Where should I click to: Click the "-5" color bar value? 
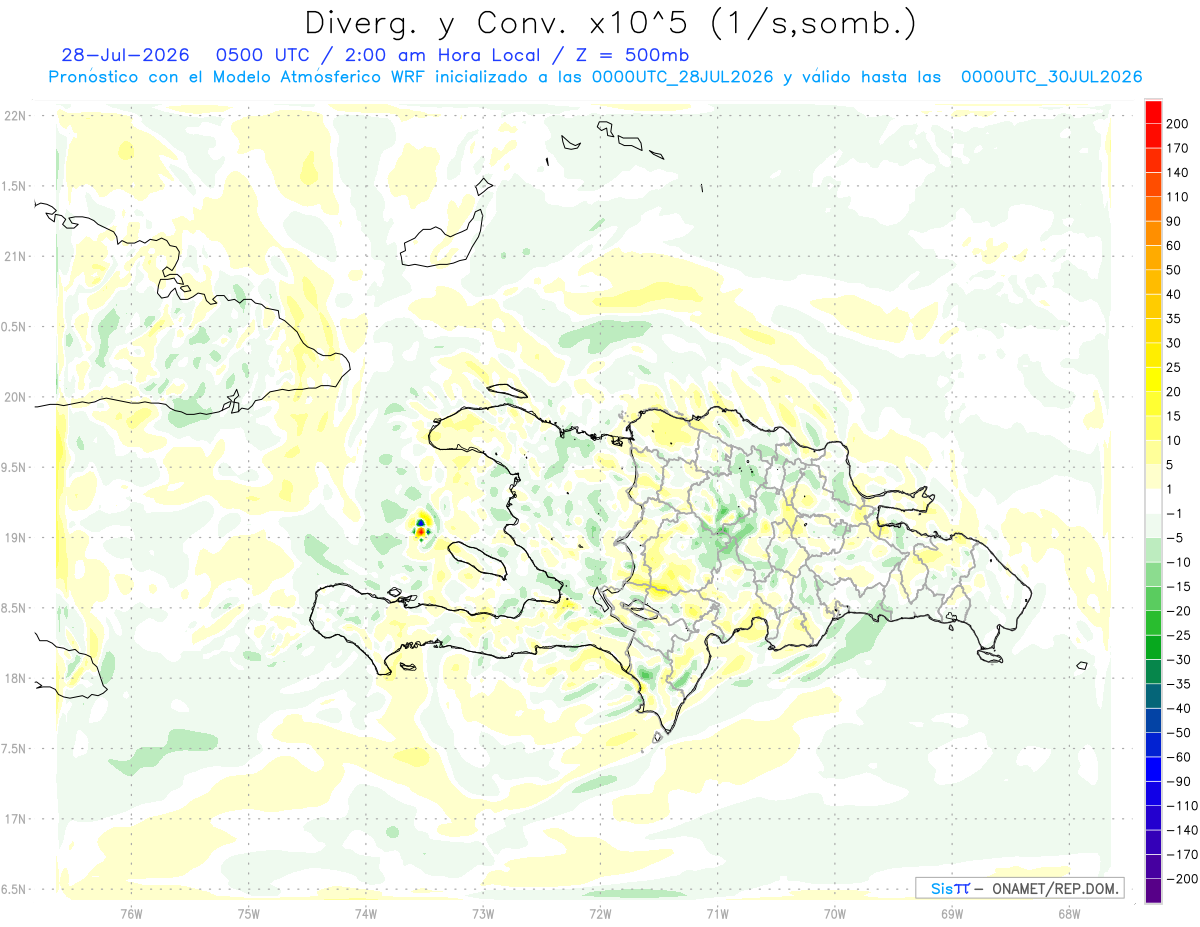click(1175, 538)
